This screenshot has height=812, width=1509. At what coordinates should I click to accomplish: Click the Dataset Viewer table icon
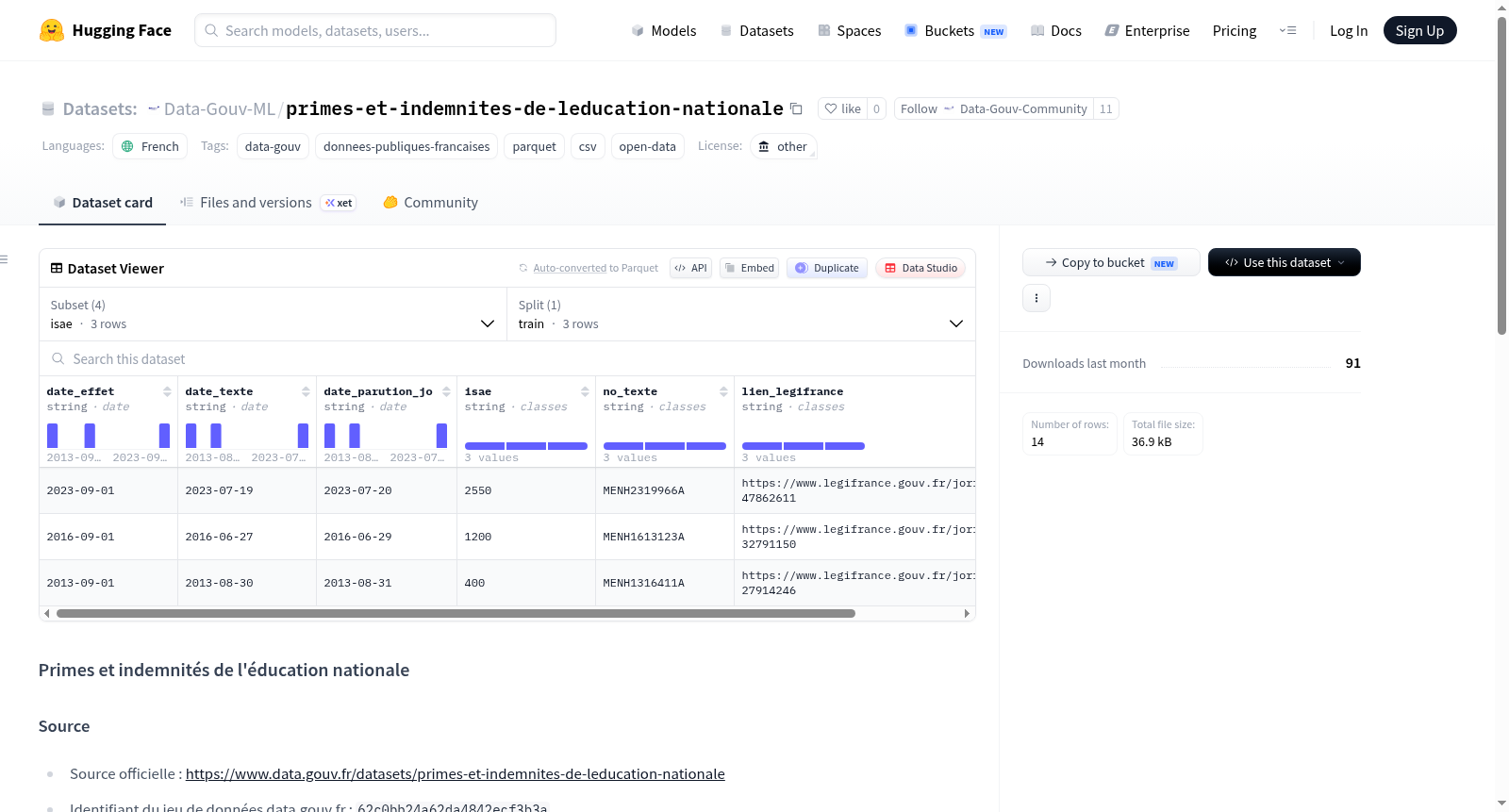pos(57,268)
